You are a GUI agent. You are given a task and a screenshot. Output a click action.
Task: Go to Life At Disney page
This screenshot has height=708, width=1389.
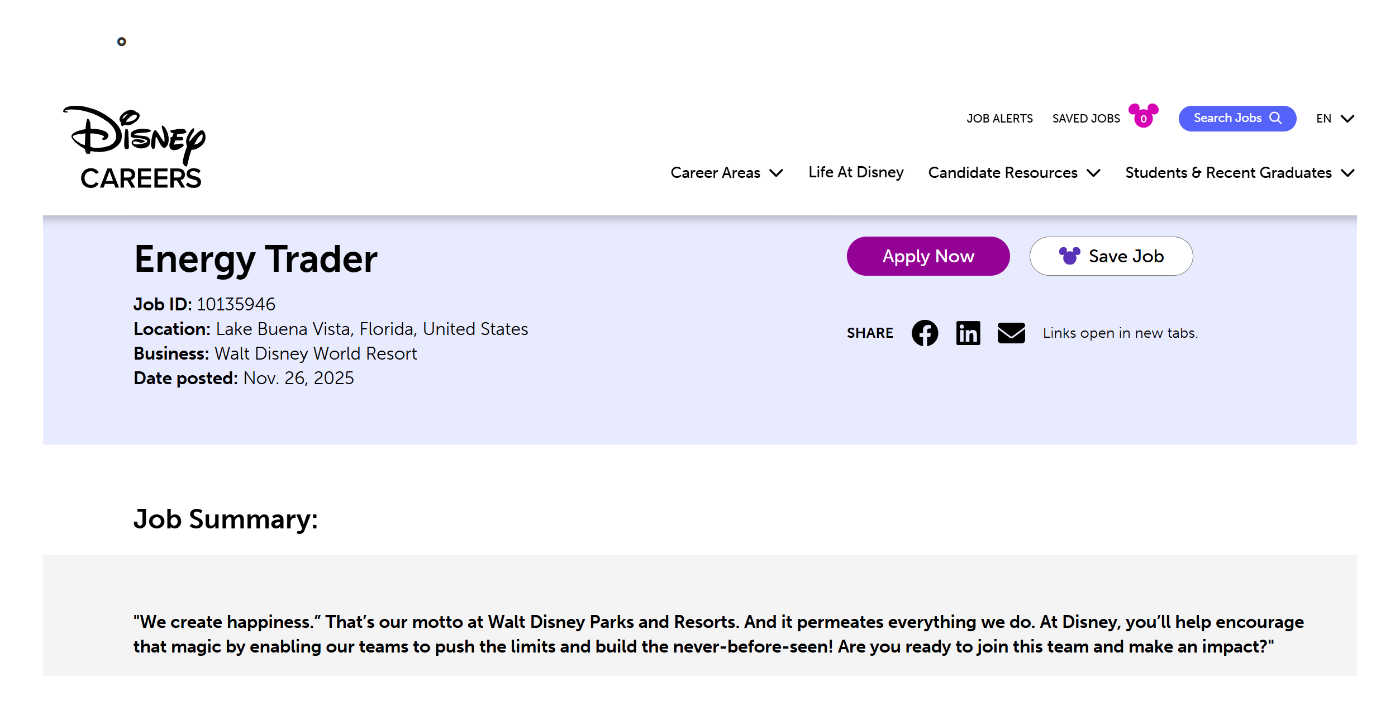pos(856,172)
